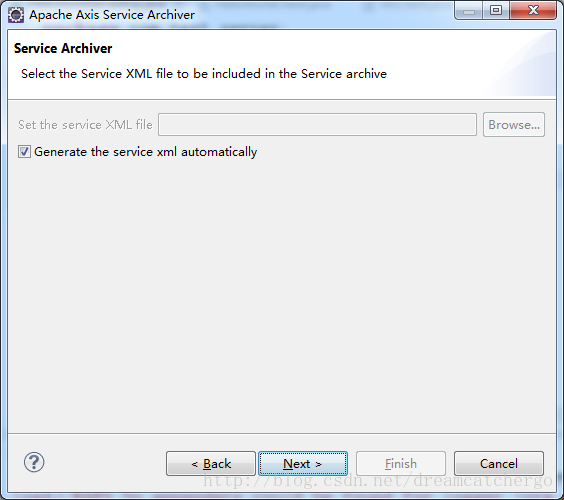Click the disabled Finish button

(x=401, y=464)
